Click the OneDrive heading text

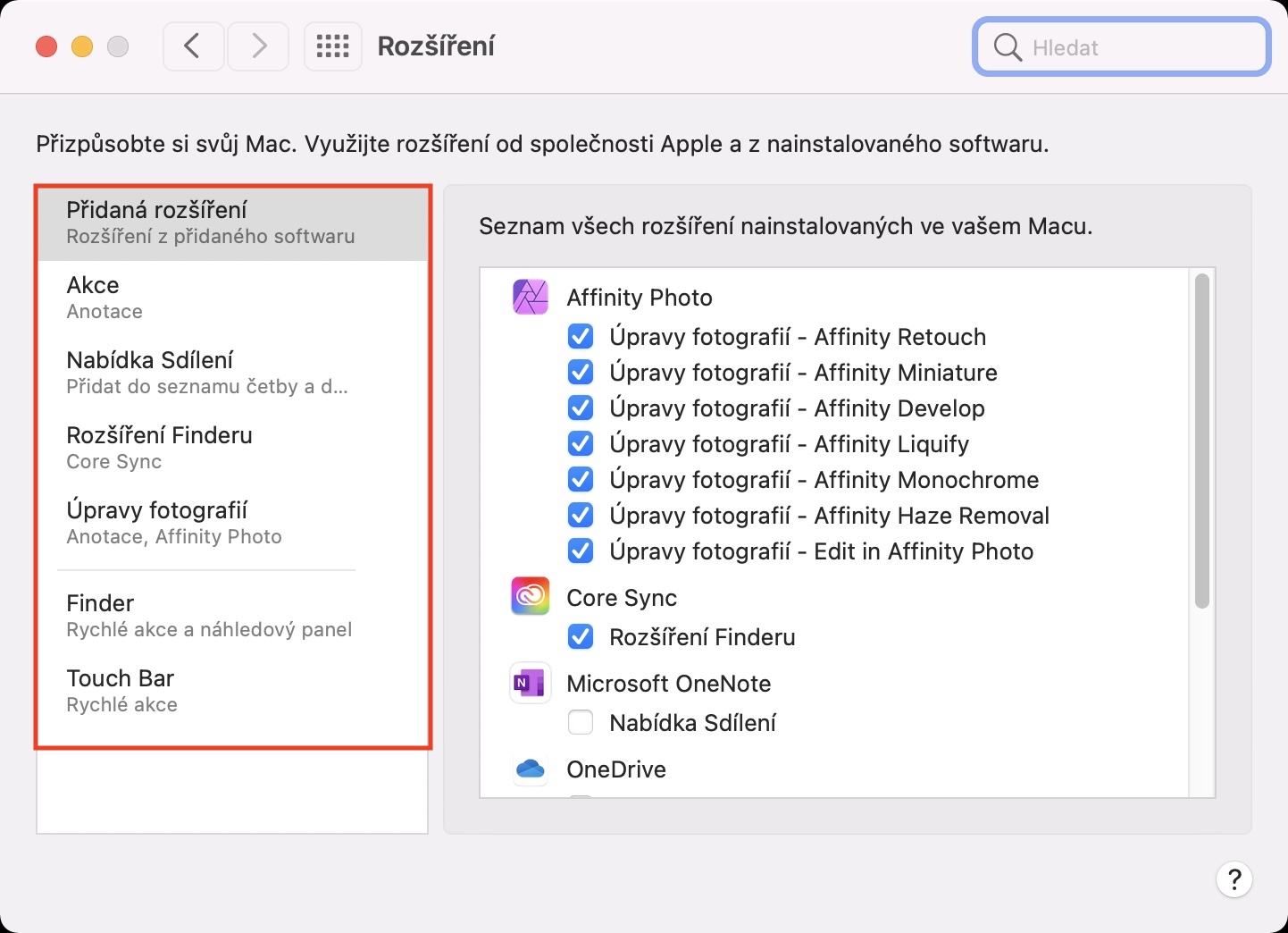point(616,769)
